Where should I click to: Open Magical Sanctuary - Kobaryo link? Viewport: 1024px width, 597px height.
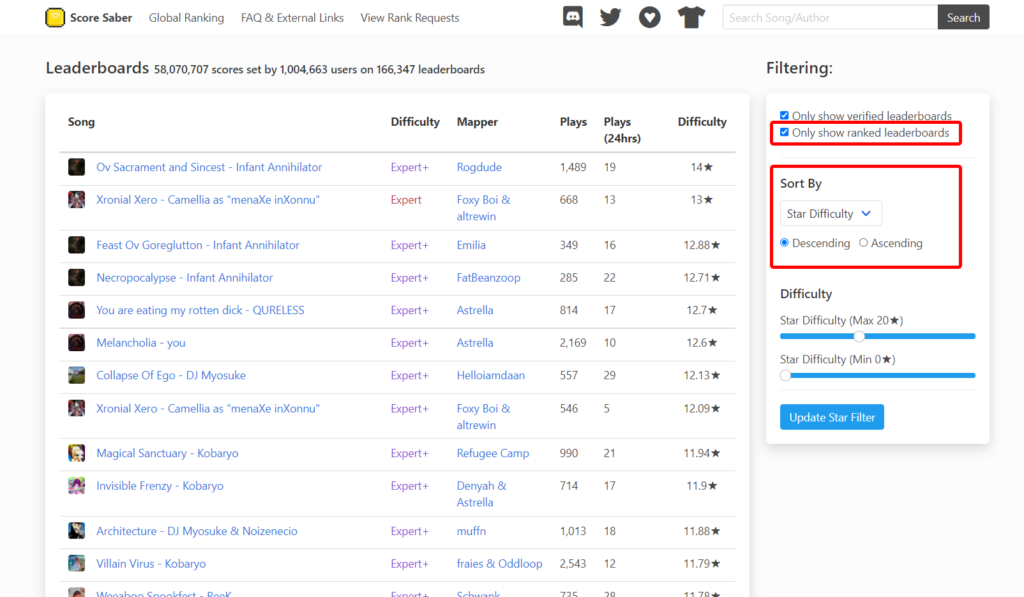pos(167,453)
